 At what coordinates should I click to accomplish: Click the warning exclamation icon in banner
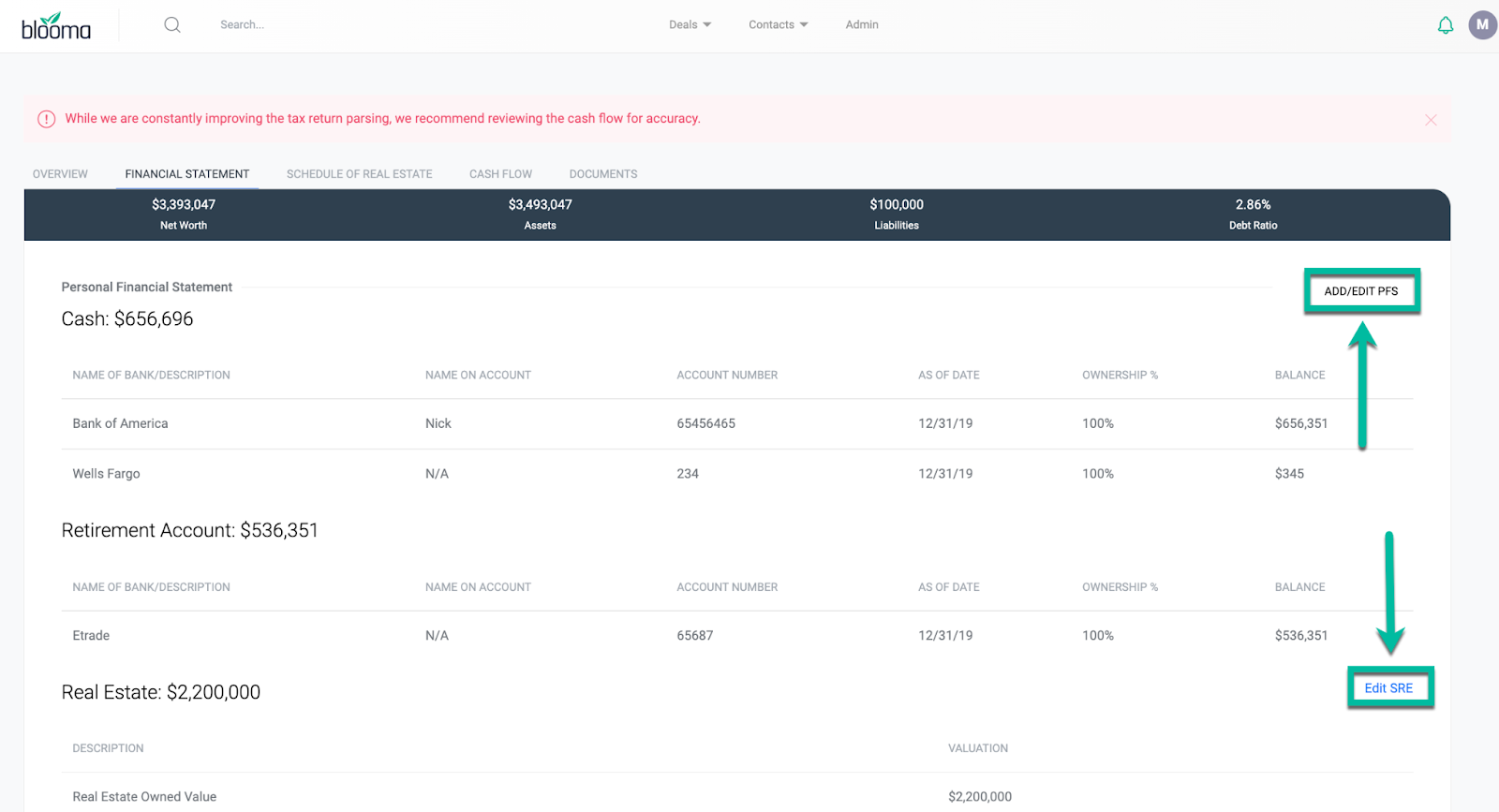[x=46, y=119]
